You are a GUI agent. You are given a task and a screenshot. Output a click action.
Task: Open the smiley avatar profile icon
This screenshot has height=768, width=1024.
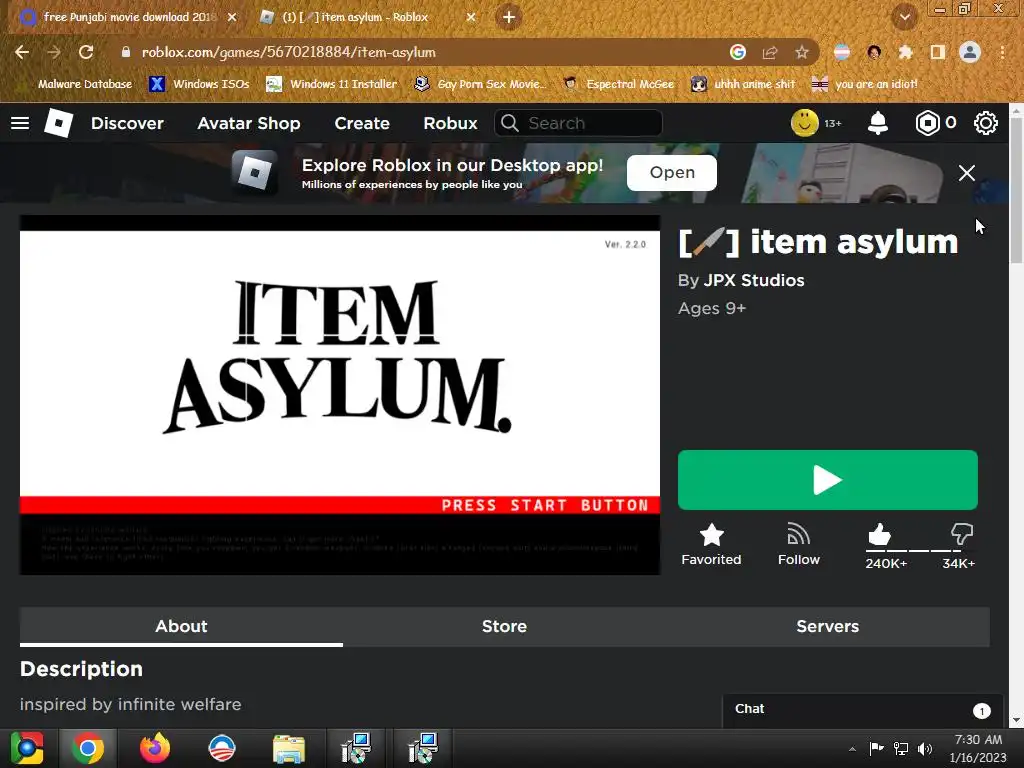[x=805, y=123]
